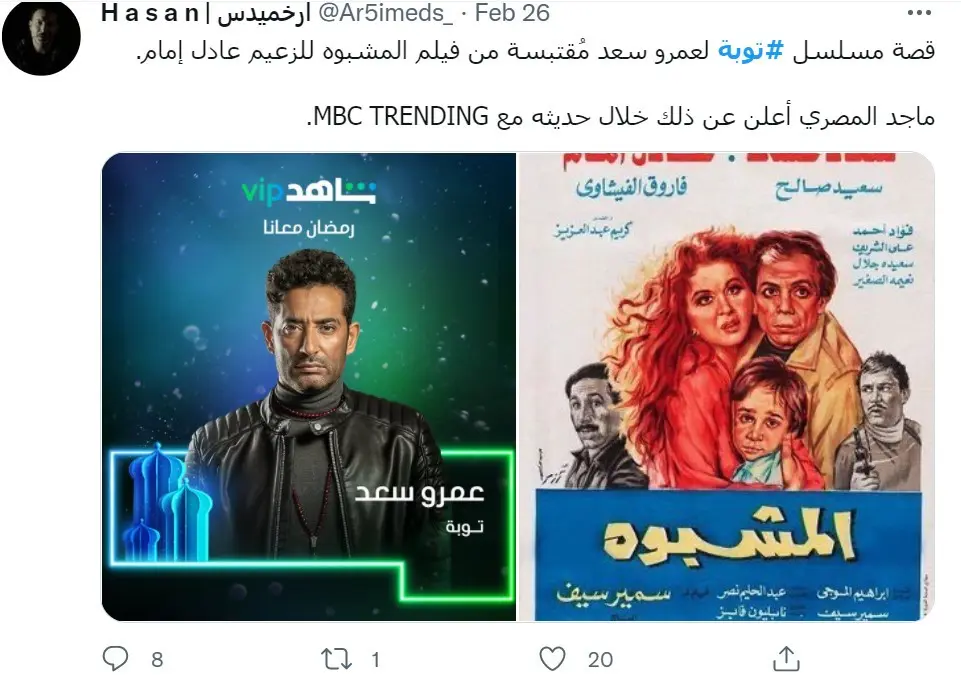
Task: Click the عمرو سعد name on poster
Action: click(420, 492)
